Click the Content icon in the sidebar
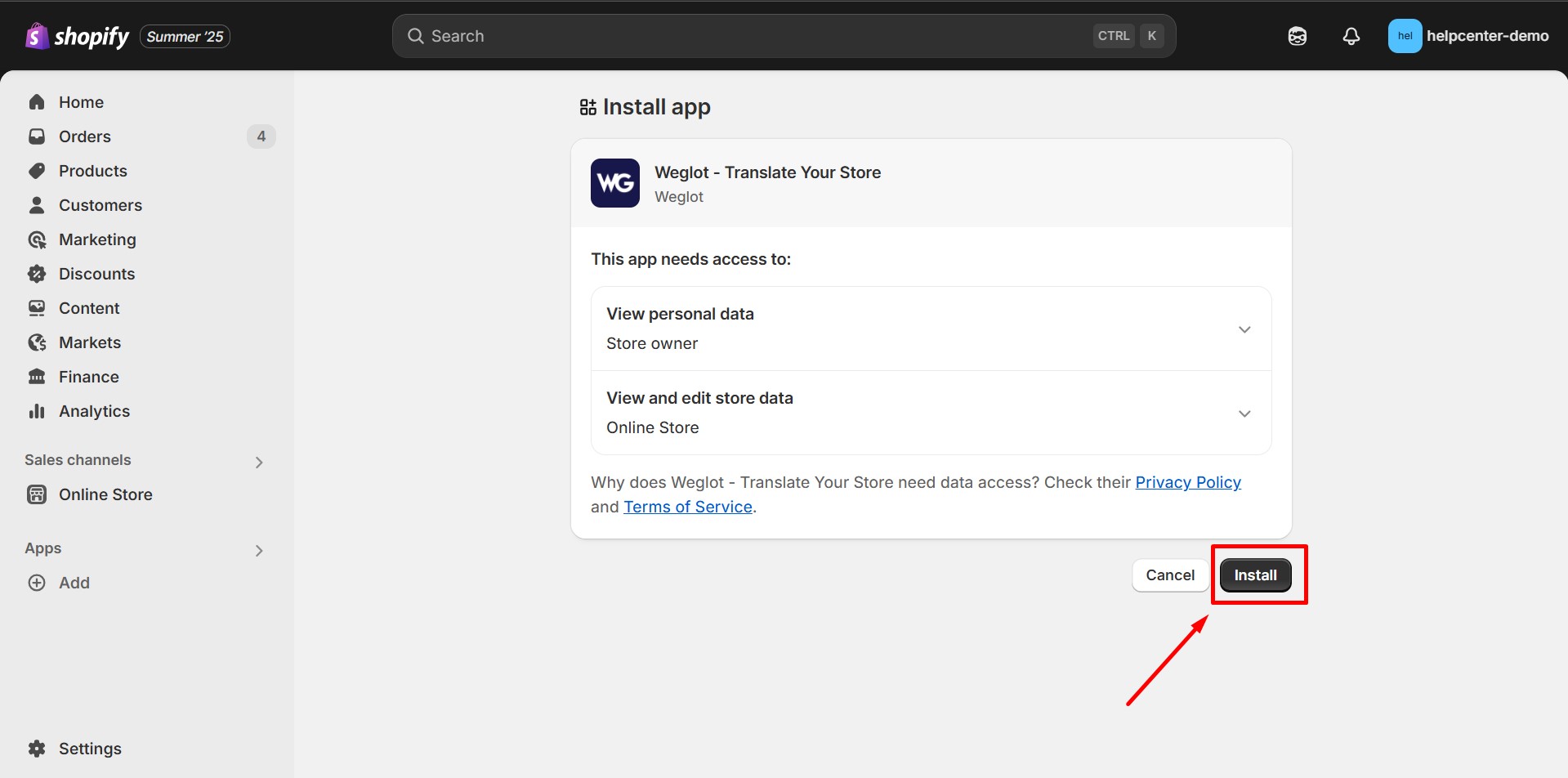Screen dimensions: 1568x778 38,307
